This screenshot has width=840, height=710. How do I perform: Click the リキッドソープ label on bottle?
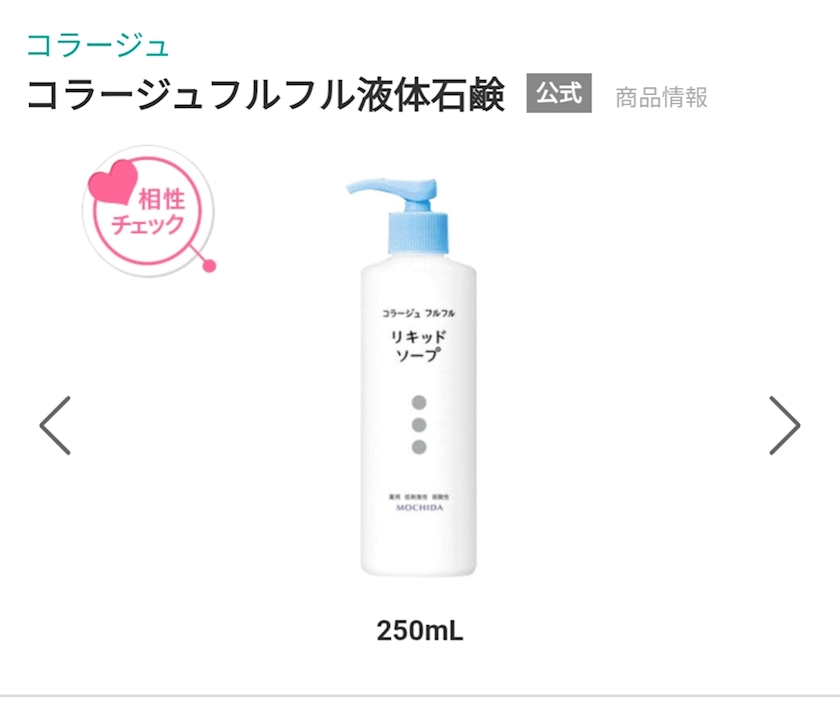coord(418,346)
